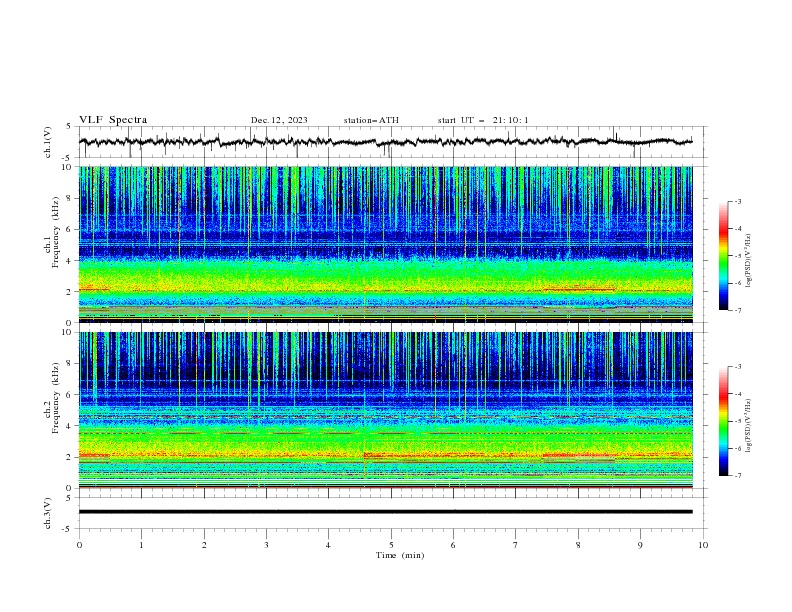Click the "-7" tick on ch.1 color bar
This screenshot has width=792, height=612.
737,310
